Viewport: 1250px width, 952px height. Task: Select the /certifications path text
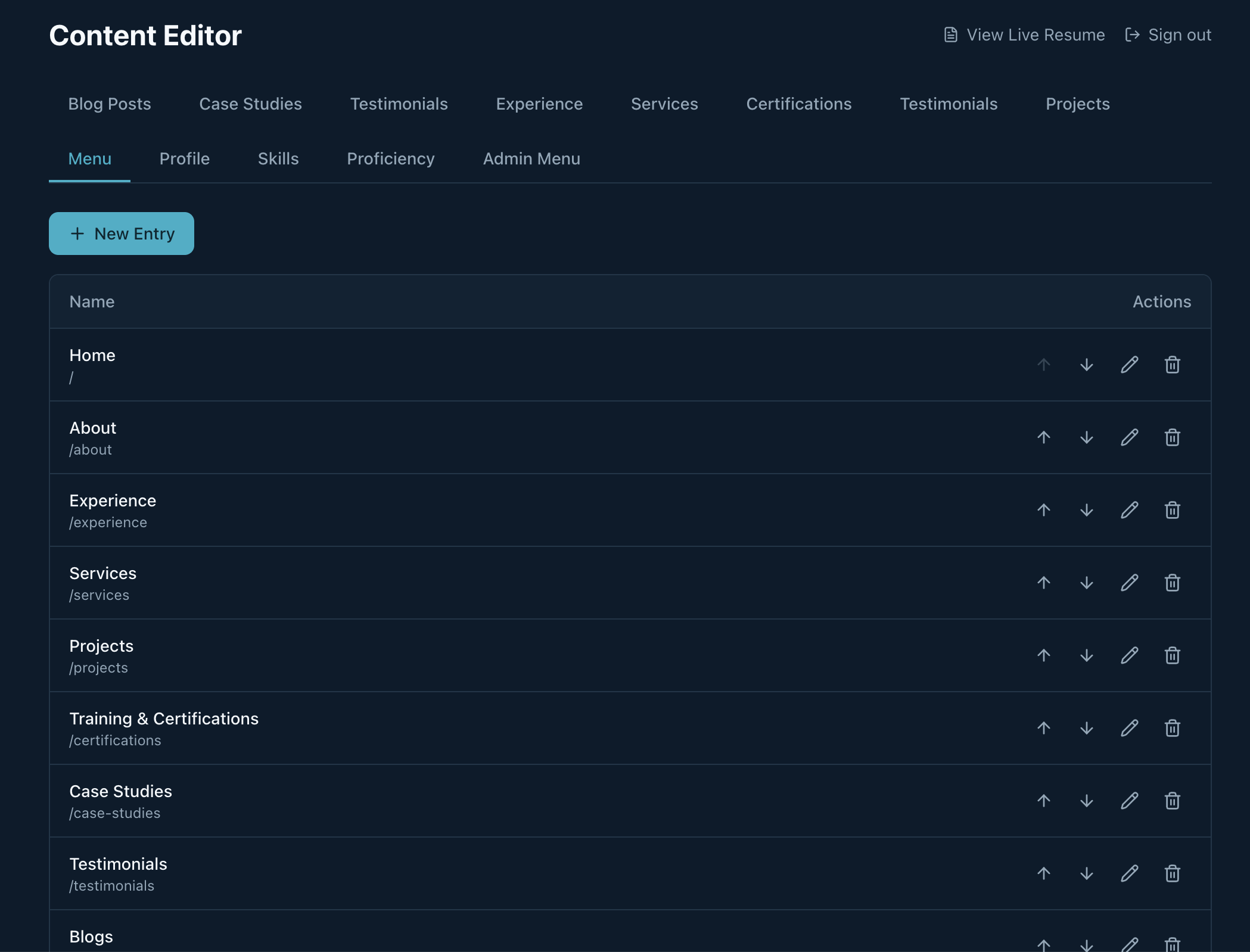[x=115, y=741]
